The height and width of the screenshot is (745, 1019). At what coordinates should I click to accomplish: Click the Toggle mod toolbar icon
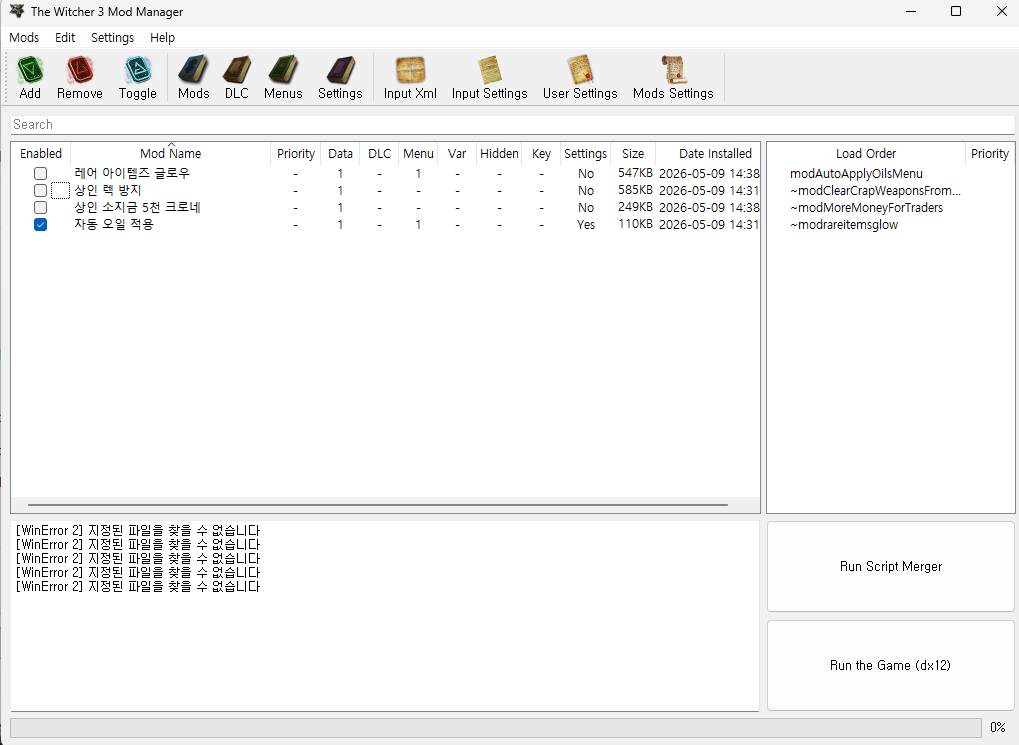tap(138, 70)
